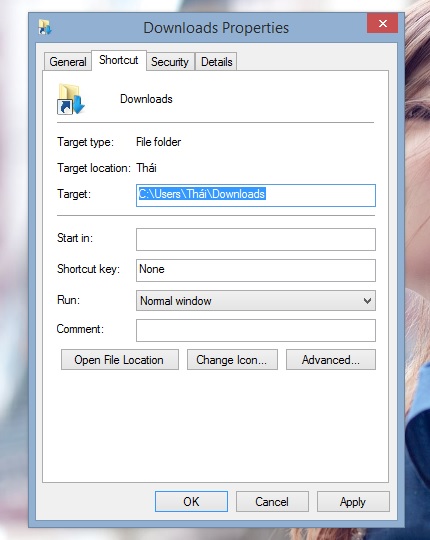This screenshot has width=430, height=540.
Task: Open the Normal window combo box
Action: (x=256, y=301)
